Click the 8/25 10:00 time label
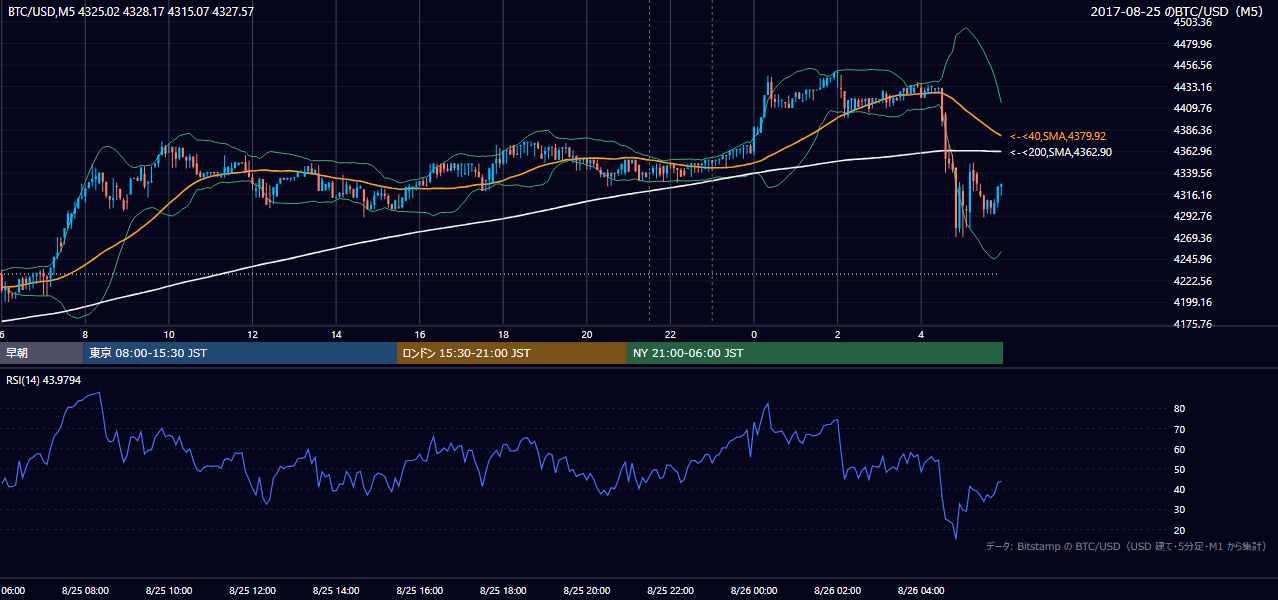 coord(168,591)
